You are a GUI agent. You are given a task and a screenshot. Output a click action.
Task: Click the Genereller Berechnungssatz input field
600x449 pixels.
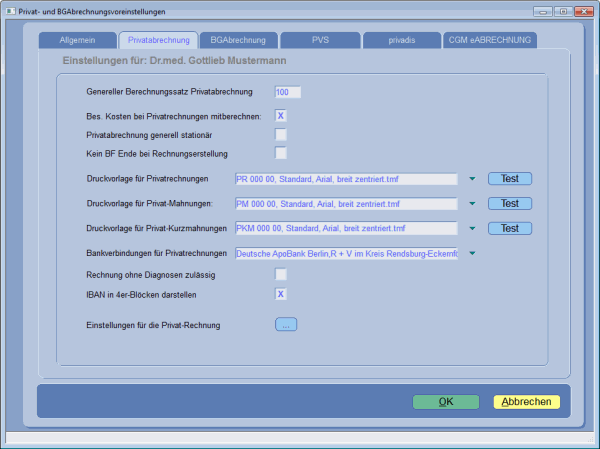click(287, 92)
